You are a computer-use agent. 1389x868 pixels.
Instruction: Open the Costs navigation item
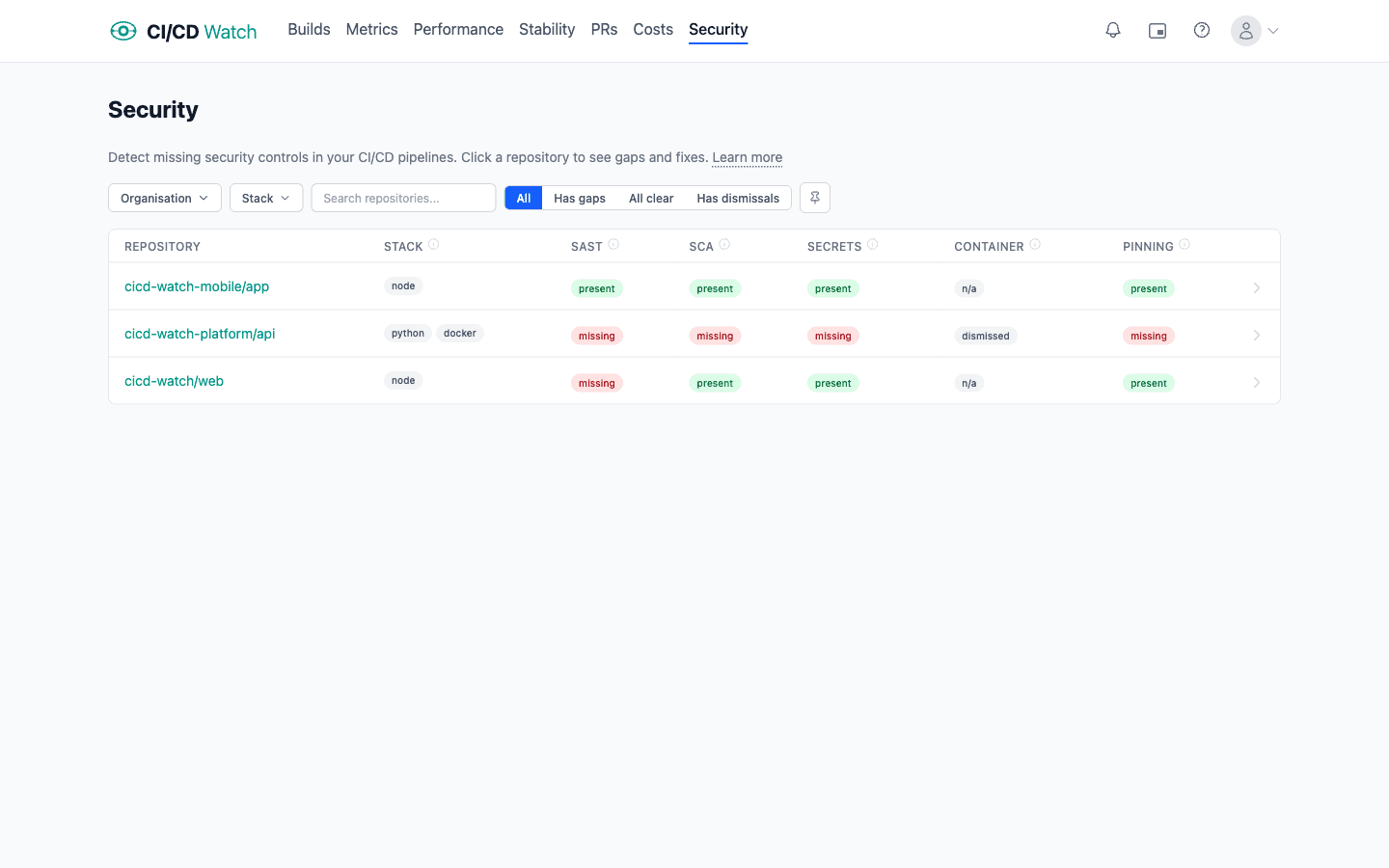pos(653,29)
